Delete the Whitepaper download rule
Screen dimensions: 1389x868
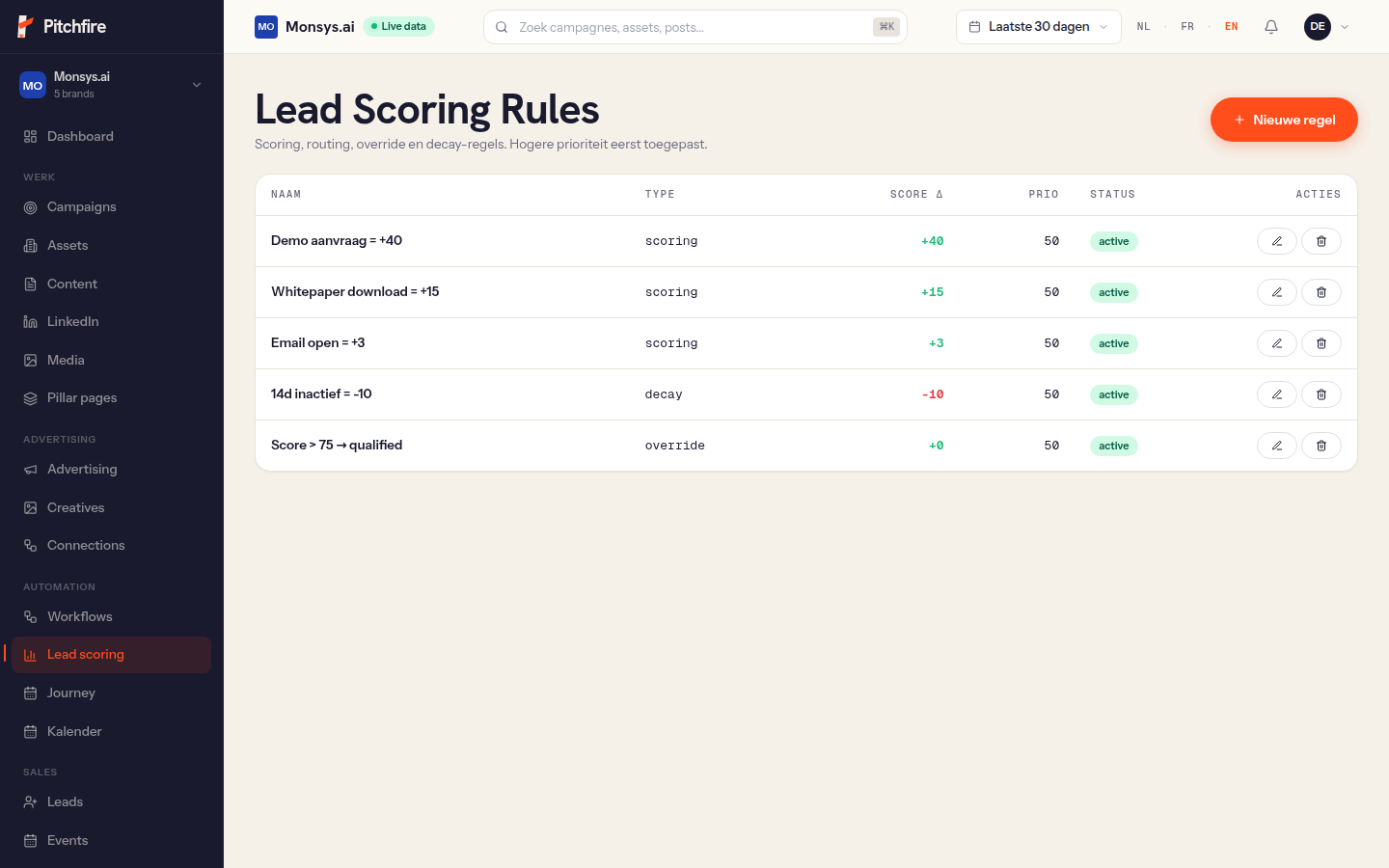point(1321,292)
